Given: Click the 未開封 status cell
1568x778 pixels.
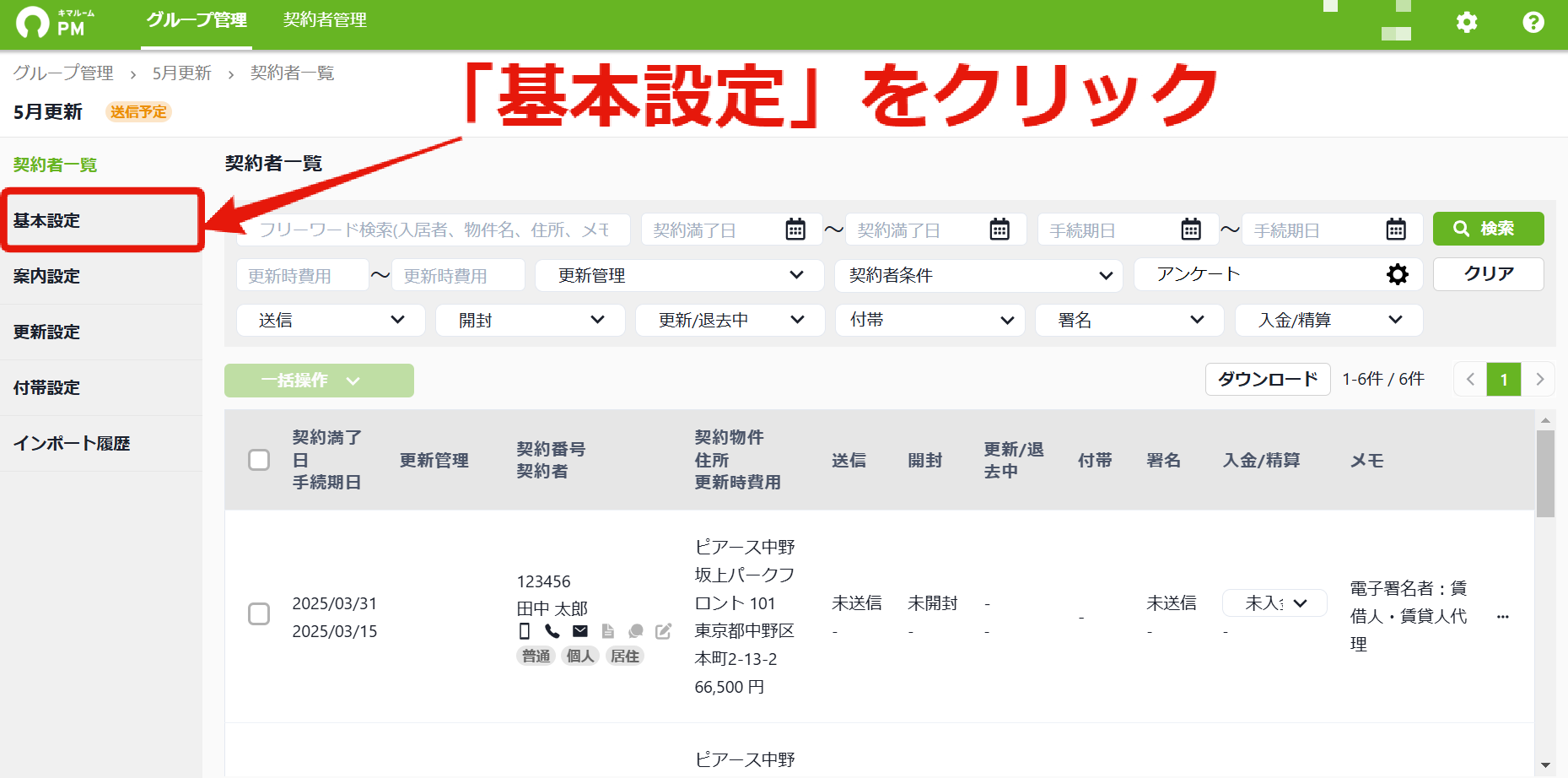Looking at the screenshot, I should pos(933,603).
